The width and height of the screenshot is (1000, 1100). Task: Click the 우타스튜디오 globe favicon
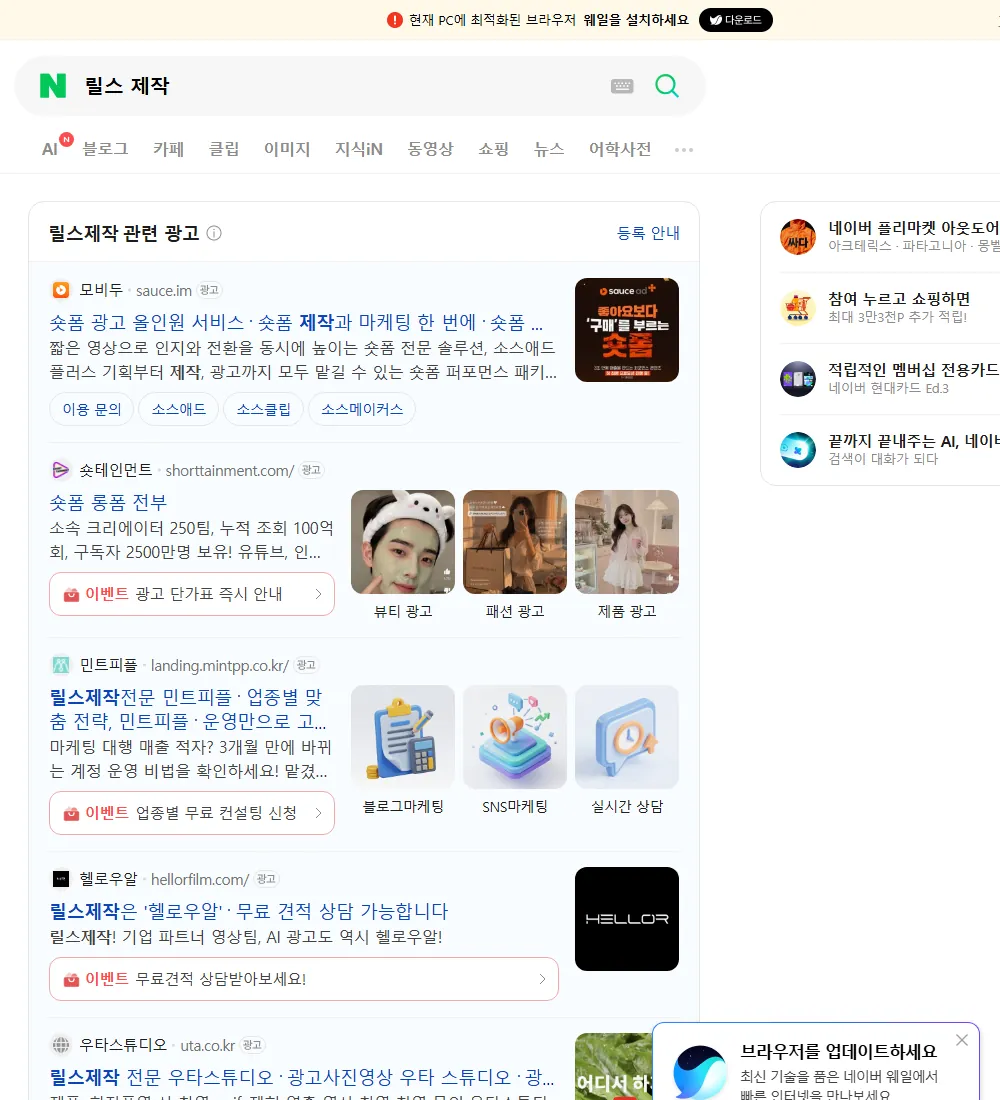coord(61,1045)
